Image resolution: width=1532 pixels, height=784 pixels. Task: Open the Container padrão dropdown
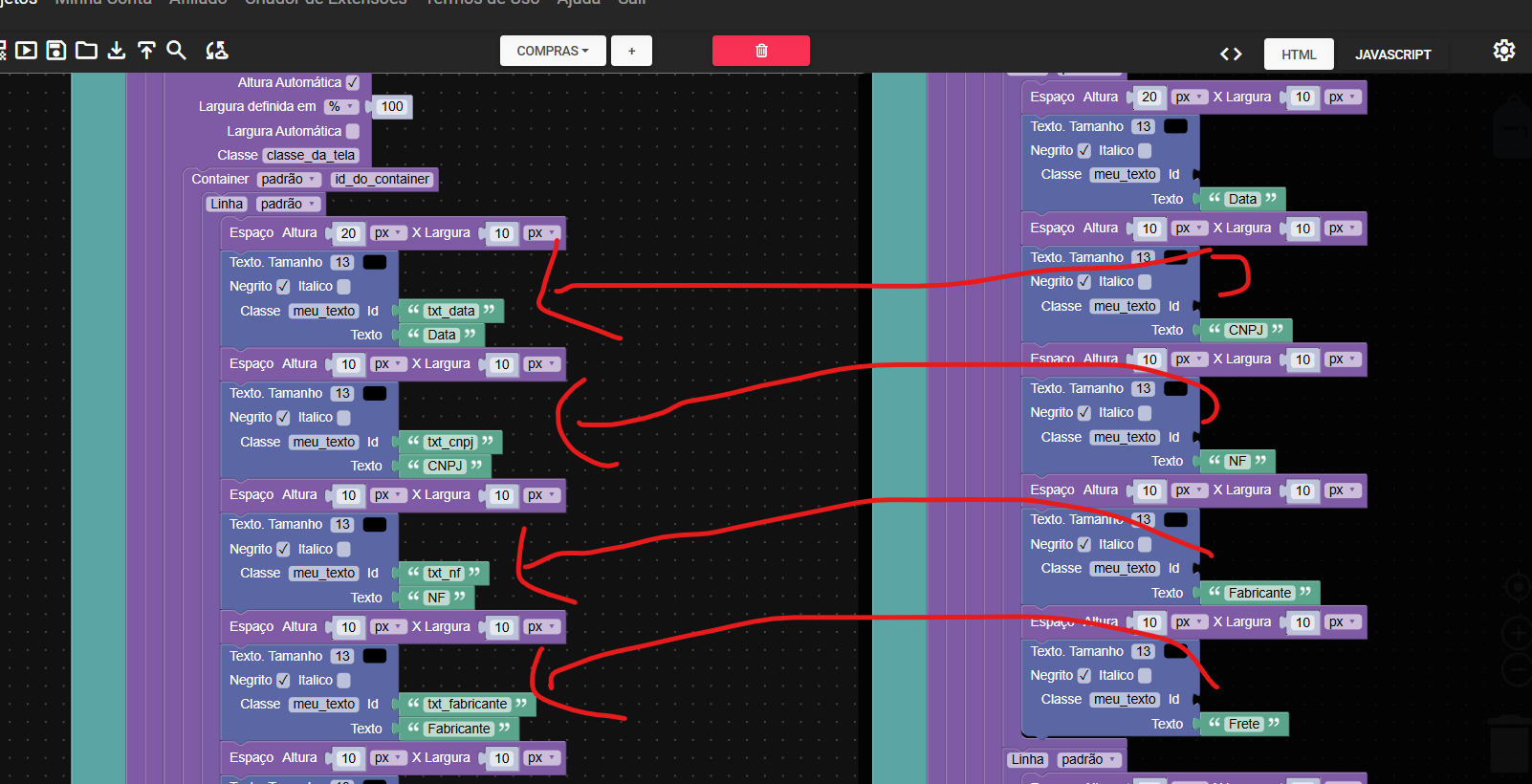tap(289, 180)
